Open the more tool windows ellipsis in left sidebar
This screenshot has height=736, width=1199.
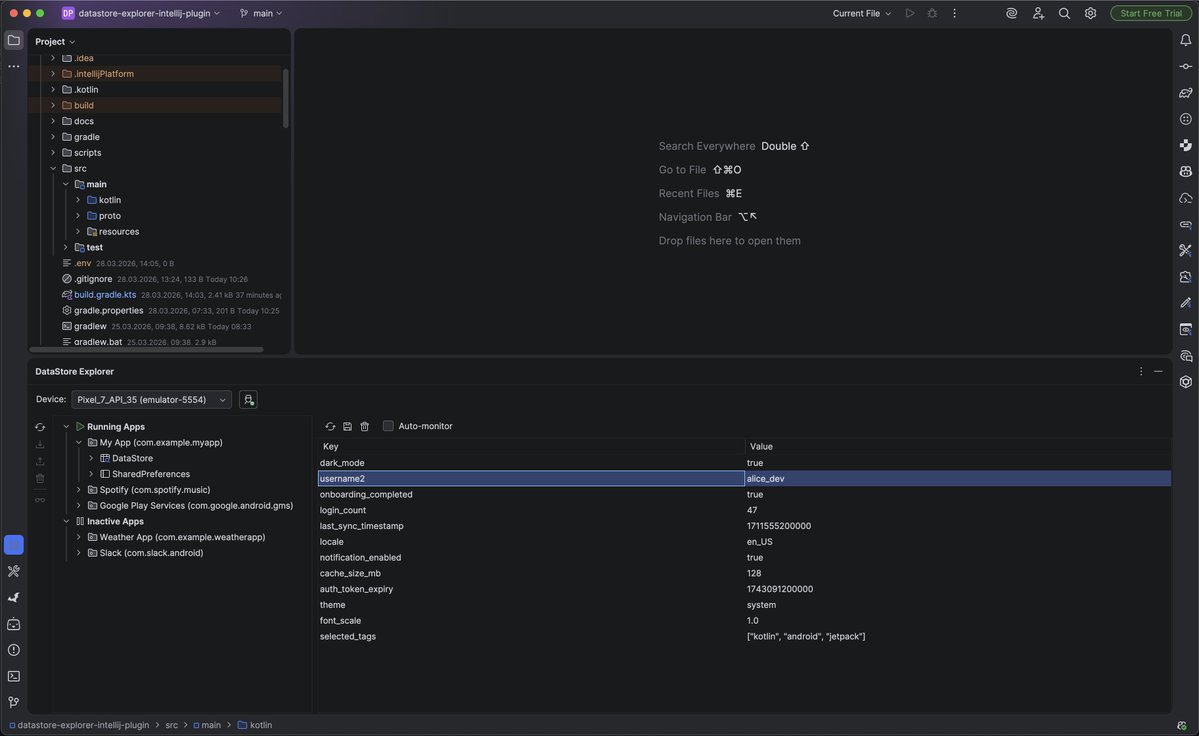click(x=14, y=66)
